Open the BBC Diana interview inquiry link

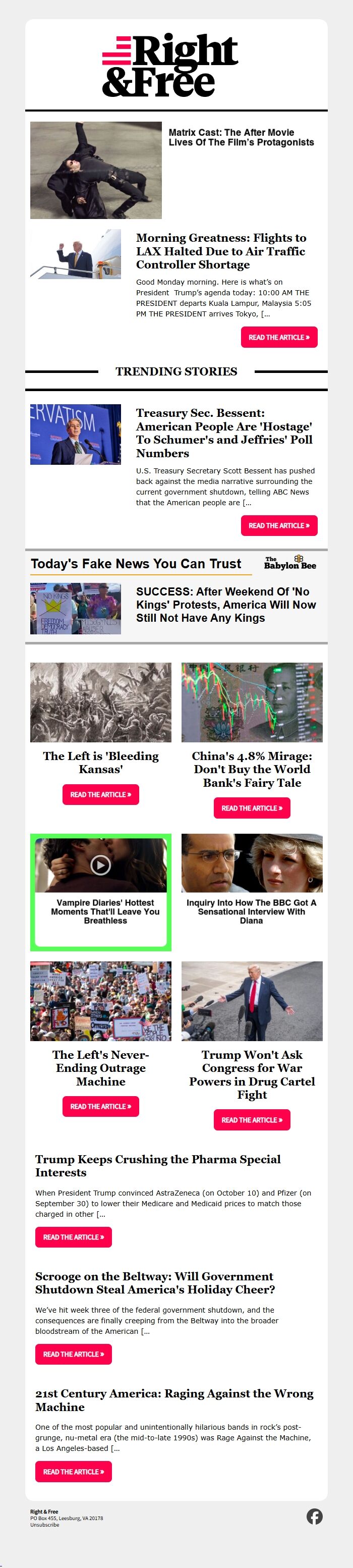(251, 911)
